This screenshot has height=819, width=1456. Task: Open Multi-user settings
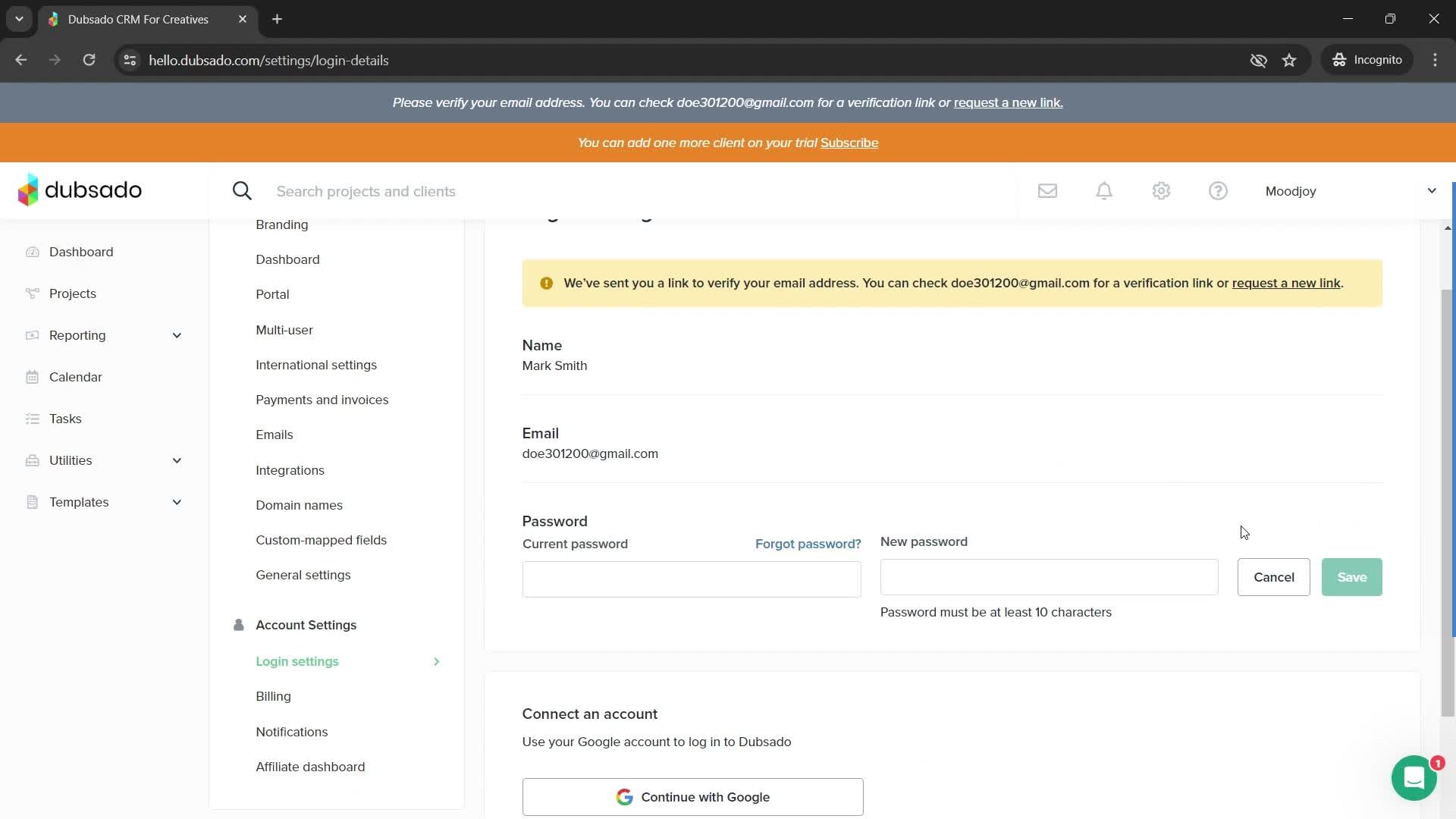click(x=284, y=330)
